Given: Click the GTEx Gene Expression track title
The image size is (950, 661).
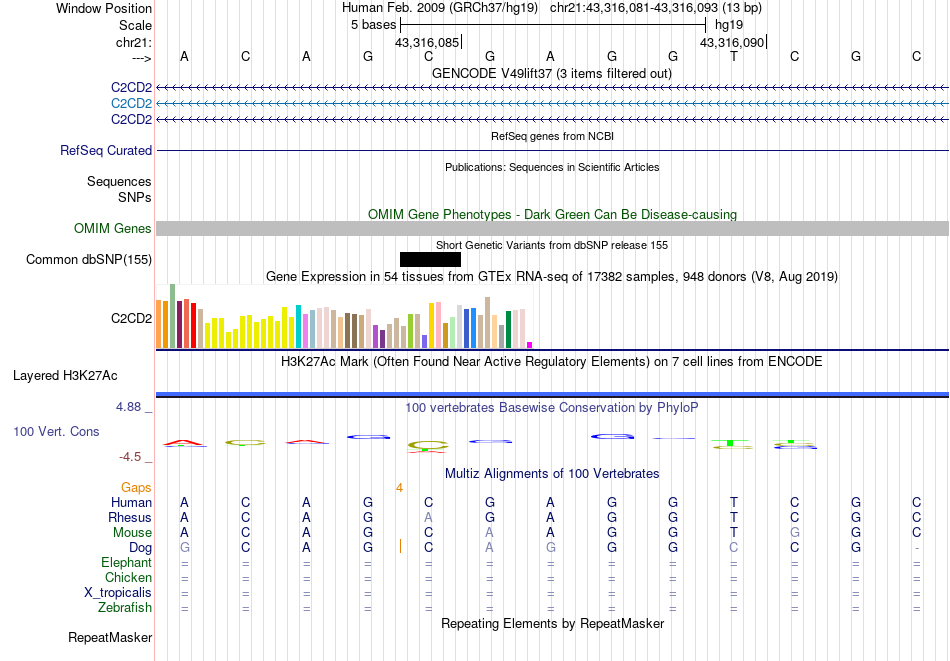Looking at the screenshot, I should 552,277.
